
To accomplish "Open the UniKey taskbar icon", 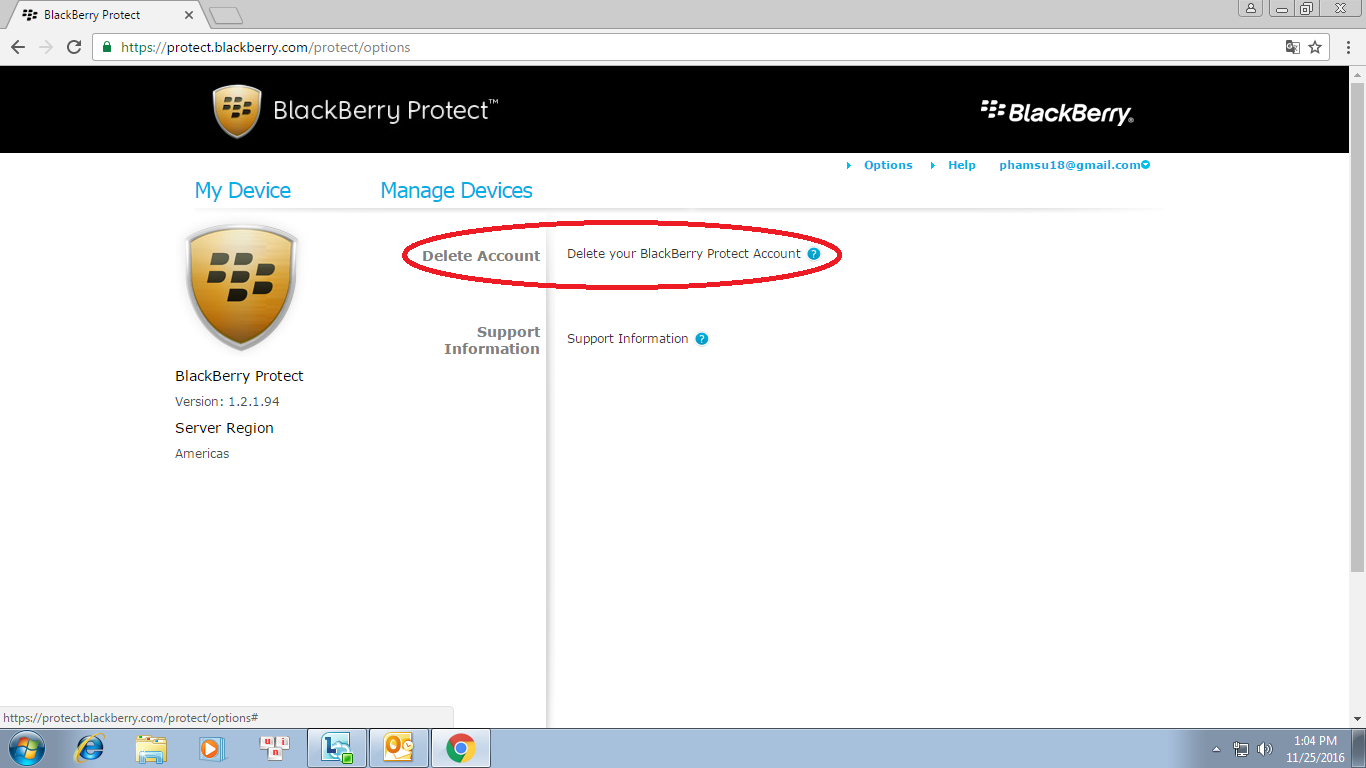I will 274,748.
